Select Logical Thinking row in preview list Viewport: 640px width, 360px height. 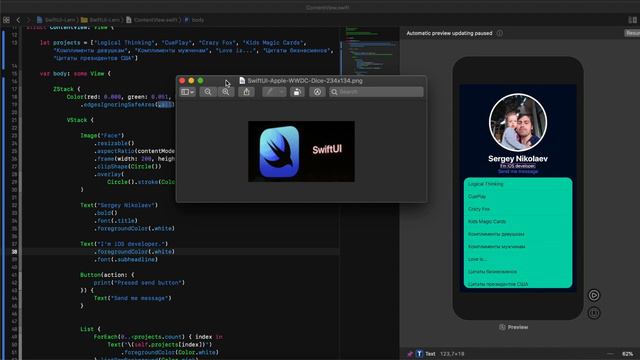click(x=518, y=184)
